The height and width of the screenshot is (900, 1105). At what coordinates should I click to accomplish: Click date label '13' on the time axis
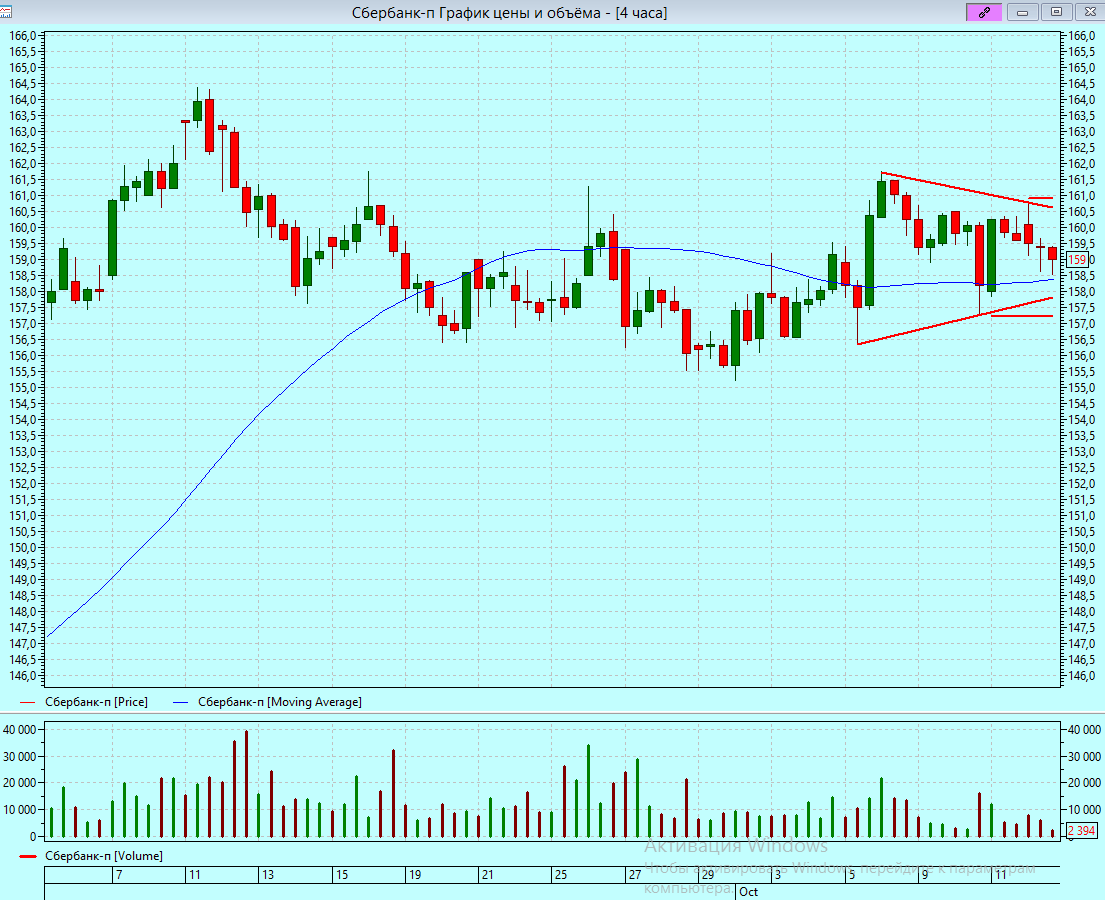click(x=268, y=875)
